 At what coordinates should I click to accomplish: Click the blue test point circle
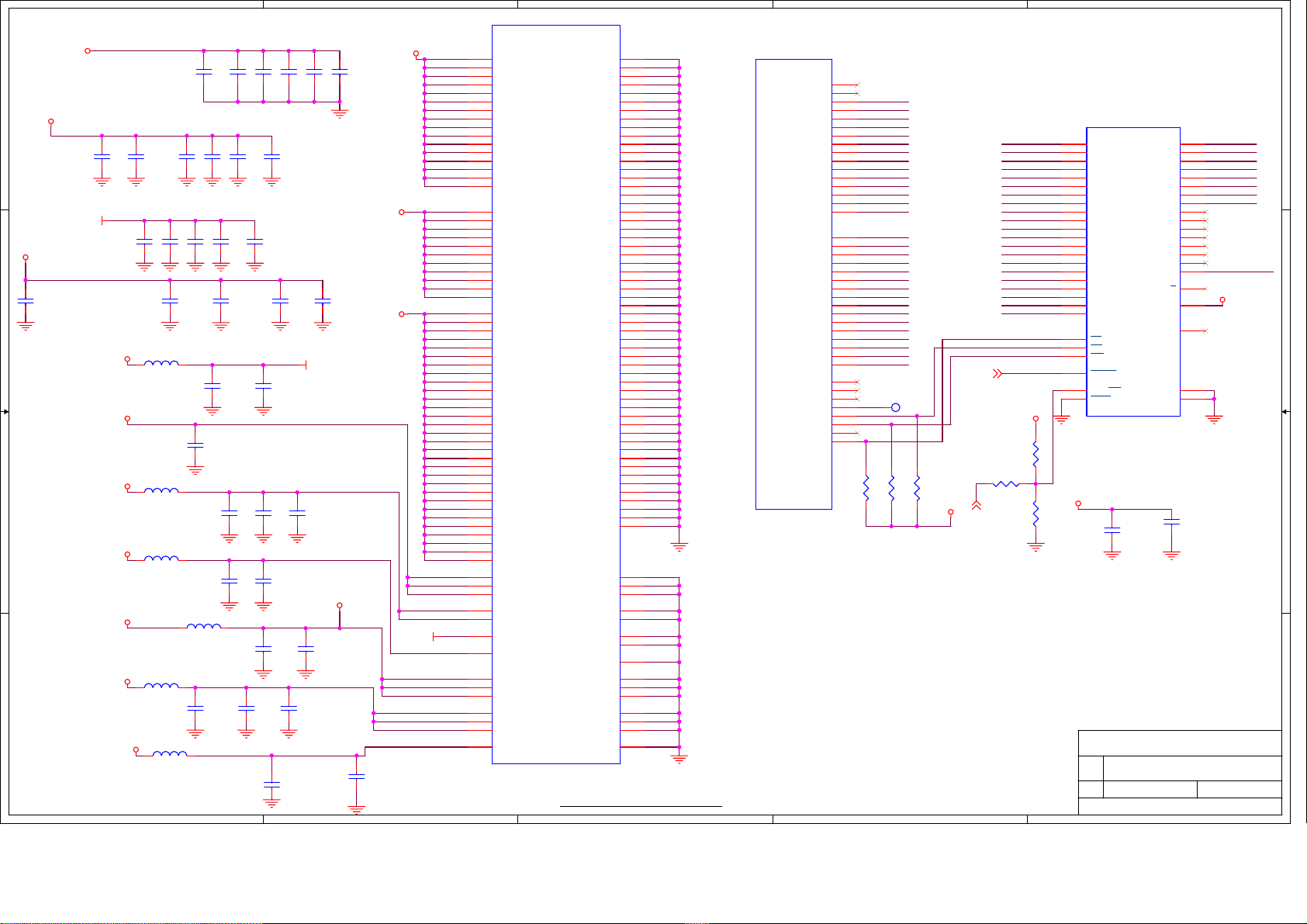tap(895, 407)
